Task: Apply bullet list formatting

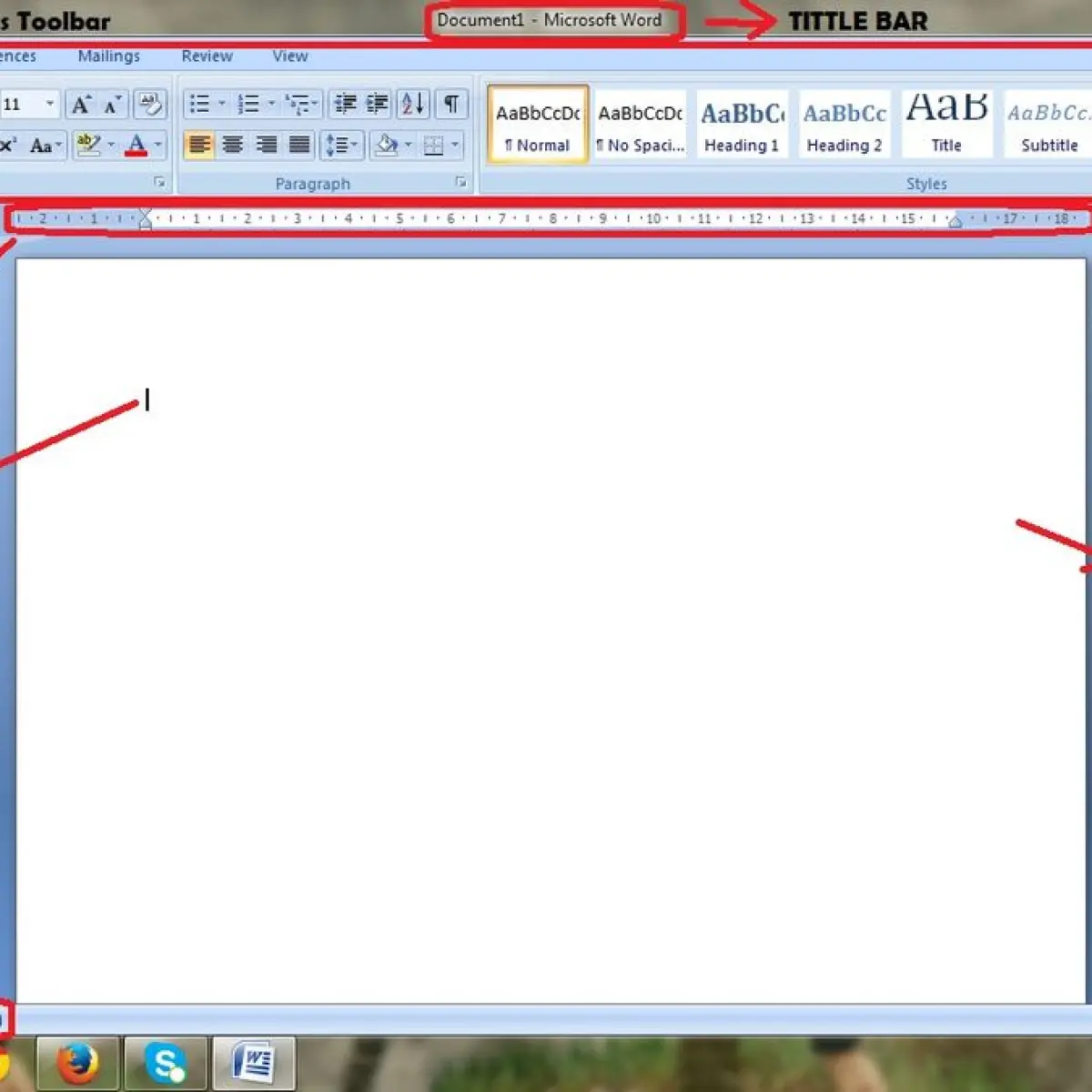Action: (199, 104)
